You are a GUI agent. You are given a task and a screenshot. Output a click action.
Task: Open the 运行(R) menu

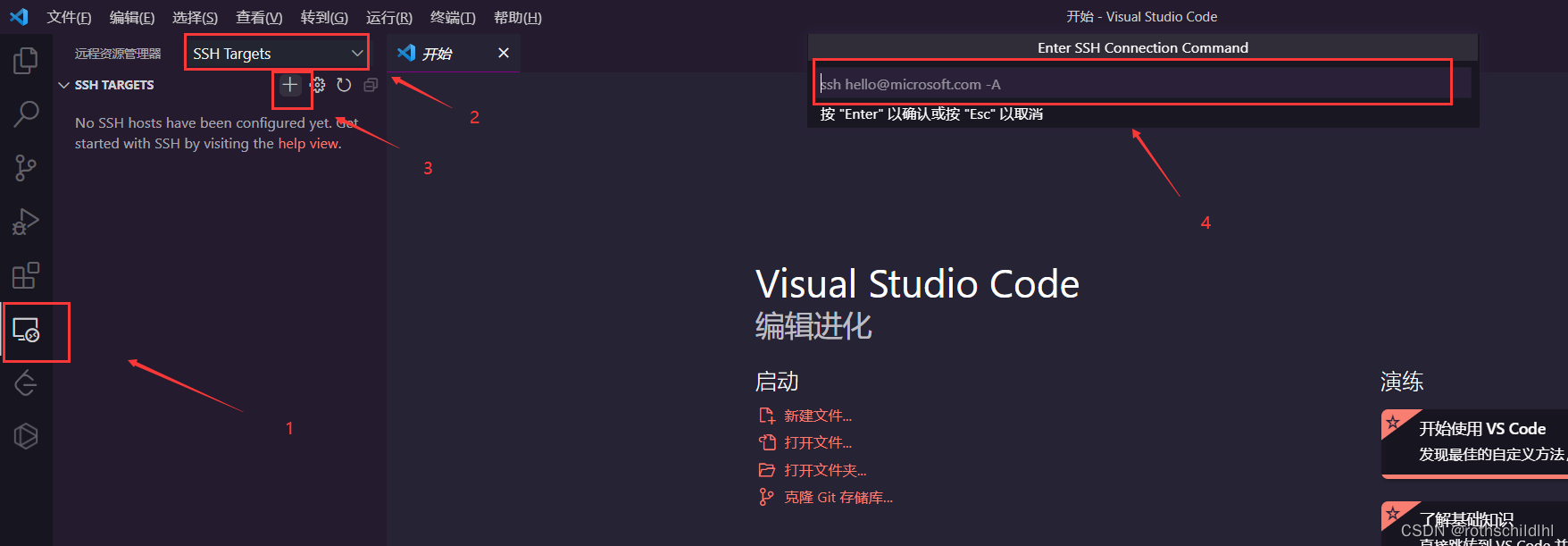coord(389,17)
